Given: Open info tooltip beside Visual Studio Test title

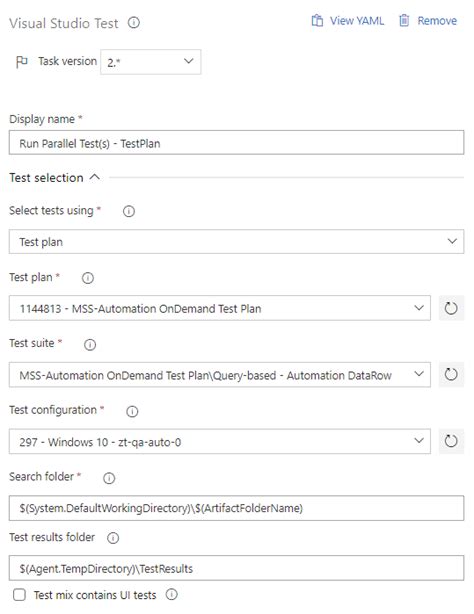Looking at the screenshot, I should point(134,23).
